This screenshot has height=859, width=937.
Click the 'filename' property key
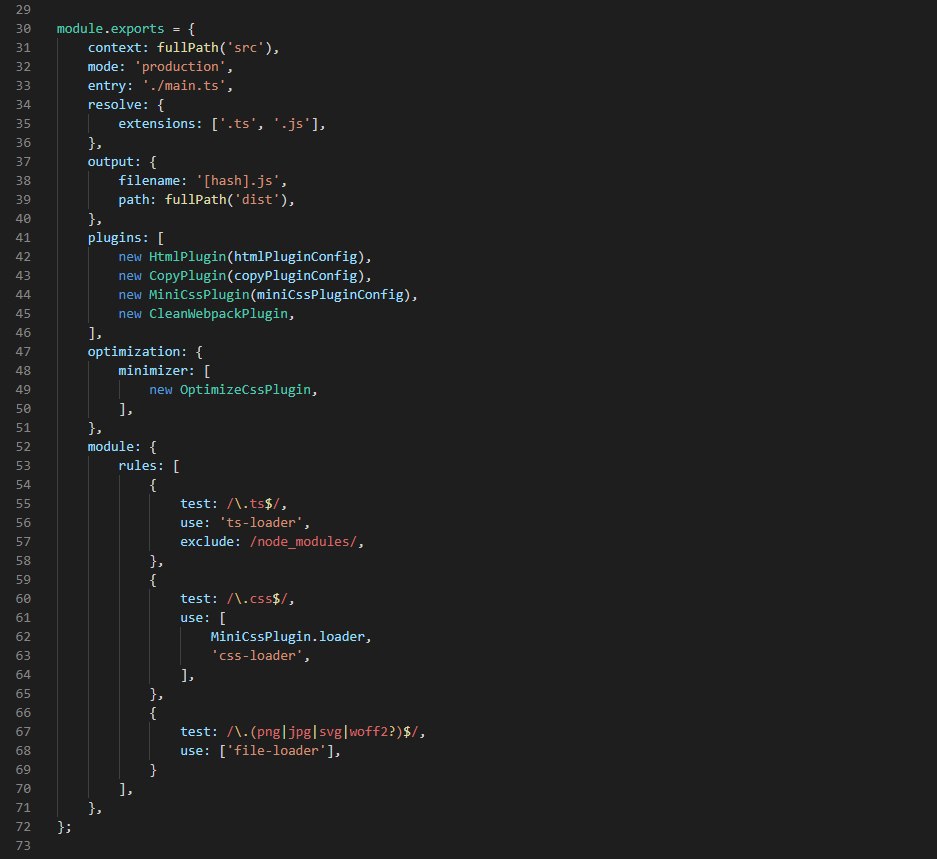(x=149, y=181)
